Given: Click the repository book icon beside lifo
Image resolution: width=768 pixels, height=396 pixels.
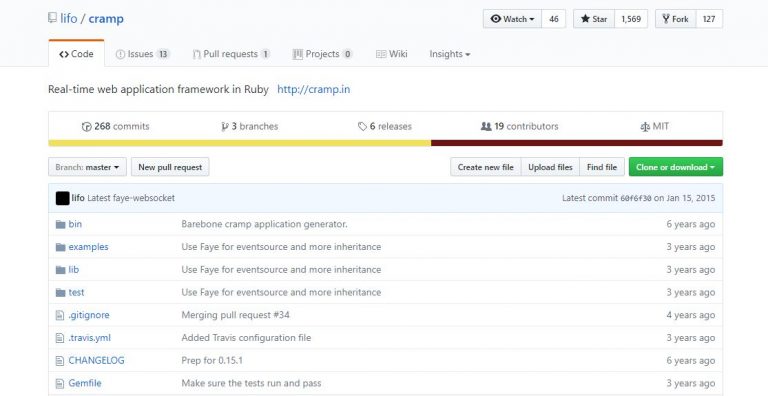Looking at the screenshot, I should point(52,18).
